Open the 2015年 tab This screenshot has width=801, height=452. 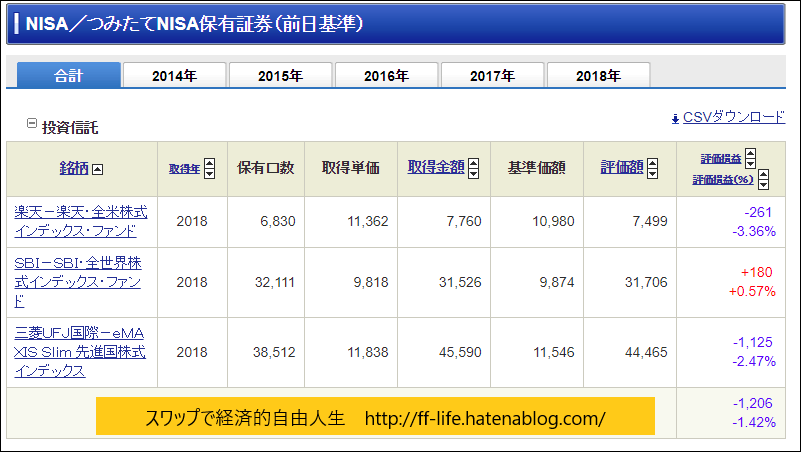[280, 76]
